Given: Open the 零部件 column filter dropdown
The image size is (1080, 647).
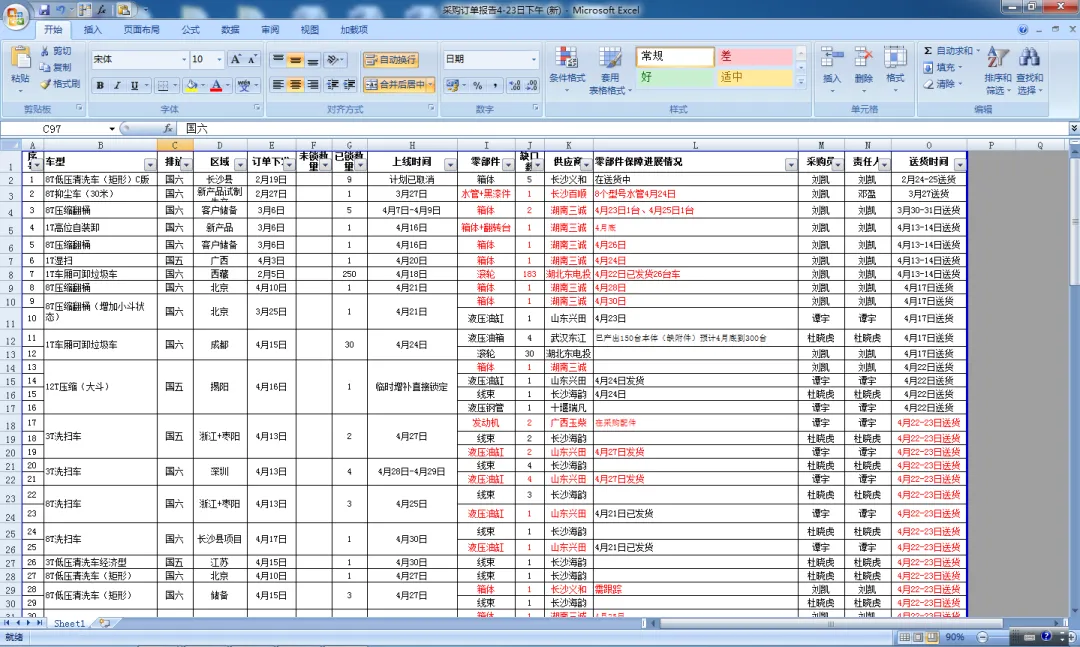Looking at the screenshot, I should pos(508,165).
